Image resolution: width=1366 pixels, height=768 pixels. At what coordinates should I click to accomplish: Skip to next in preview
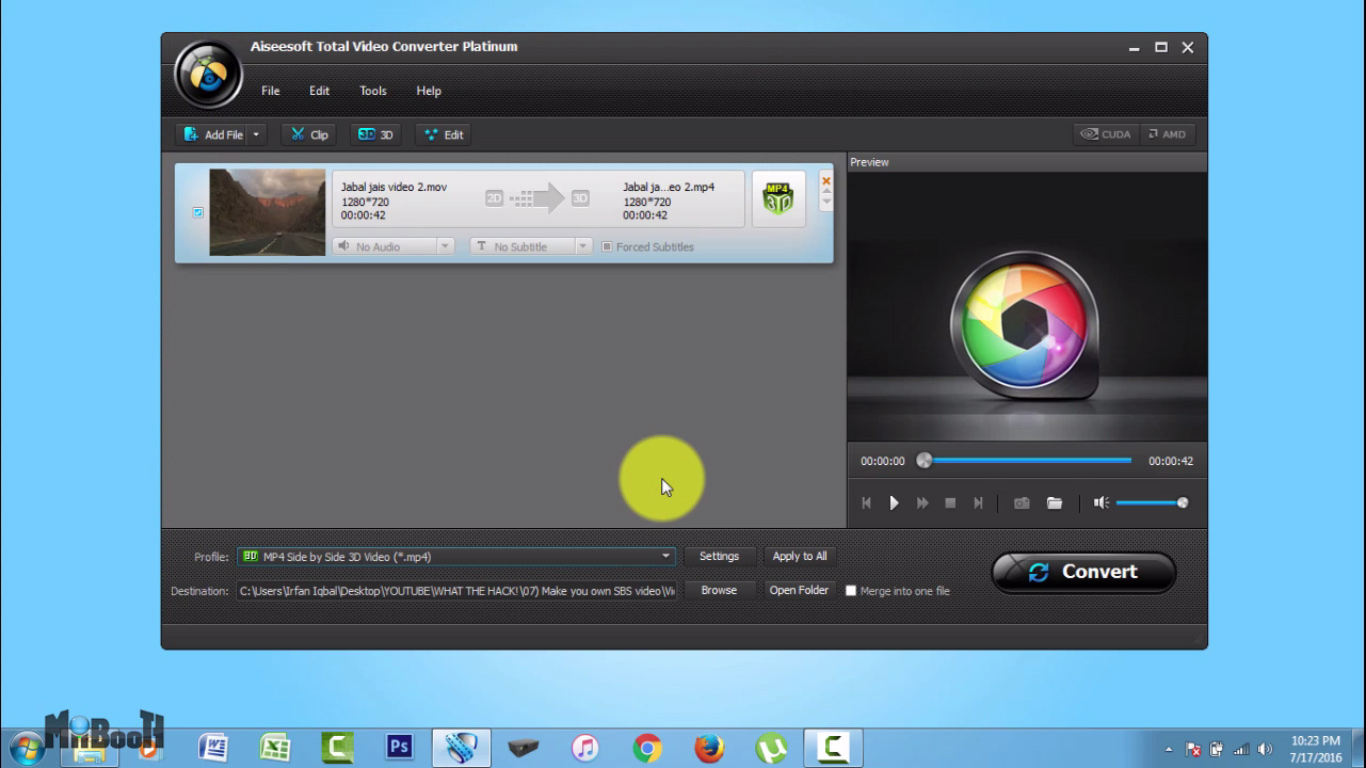click(x=978, y=503)
